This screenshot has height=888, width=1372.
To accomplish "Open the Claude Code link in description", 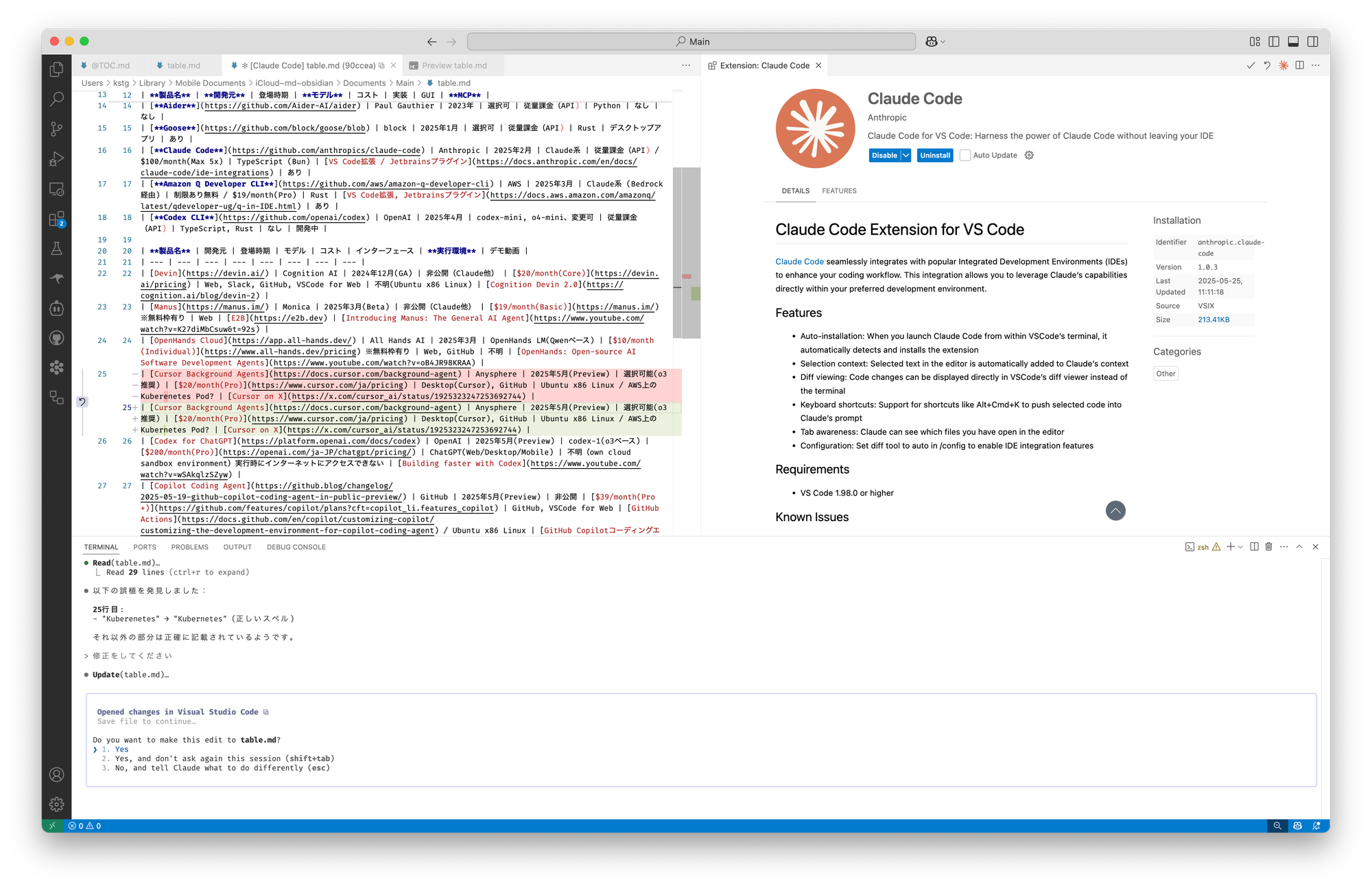I will 799,262.
